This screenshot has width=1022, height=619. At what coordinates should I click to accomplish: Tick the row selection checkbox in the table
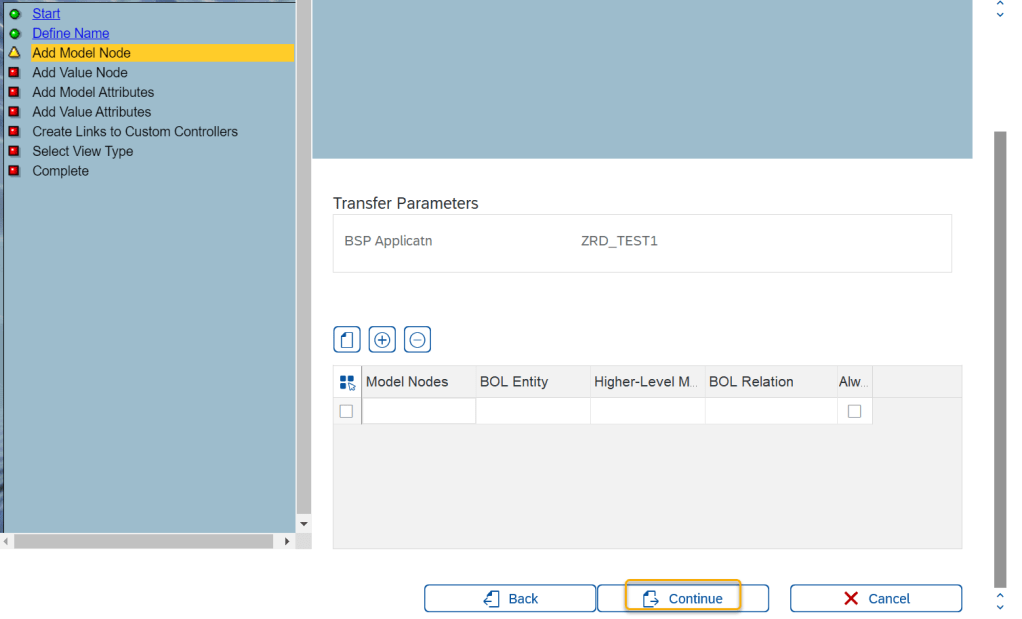pos(346,411)
